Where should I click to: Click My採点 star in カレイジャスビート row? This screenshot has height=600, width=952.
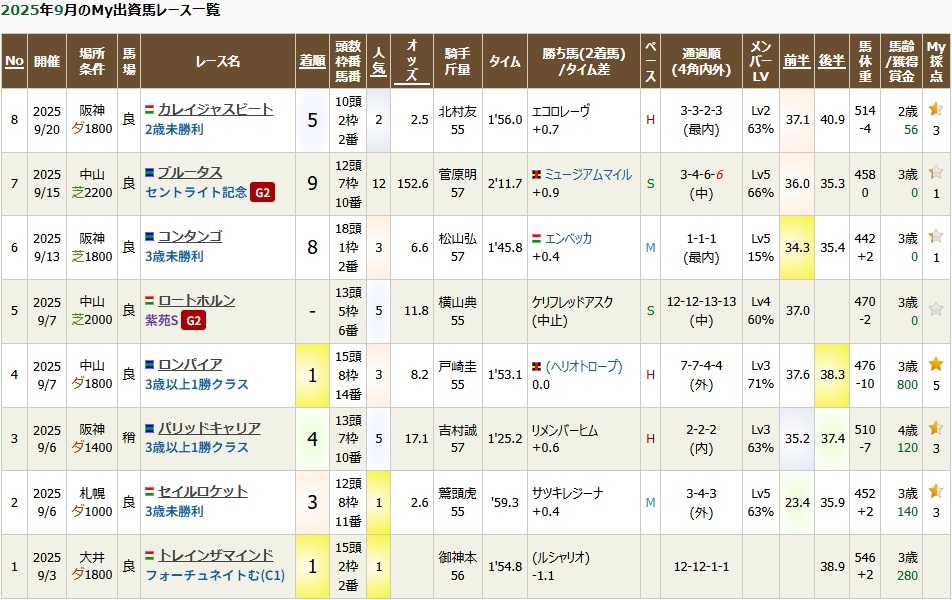936,109
